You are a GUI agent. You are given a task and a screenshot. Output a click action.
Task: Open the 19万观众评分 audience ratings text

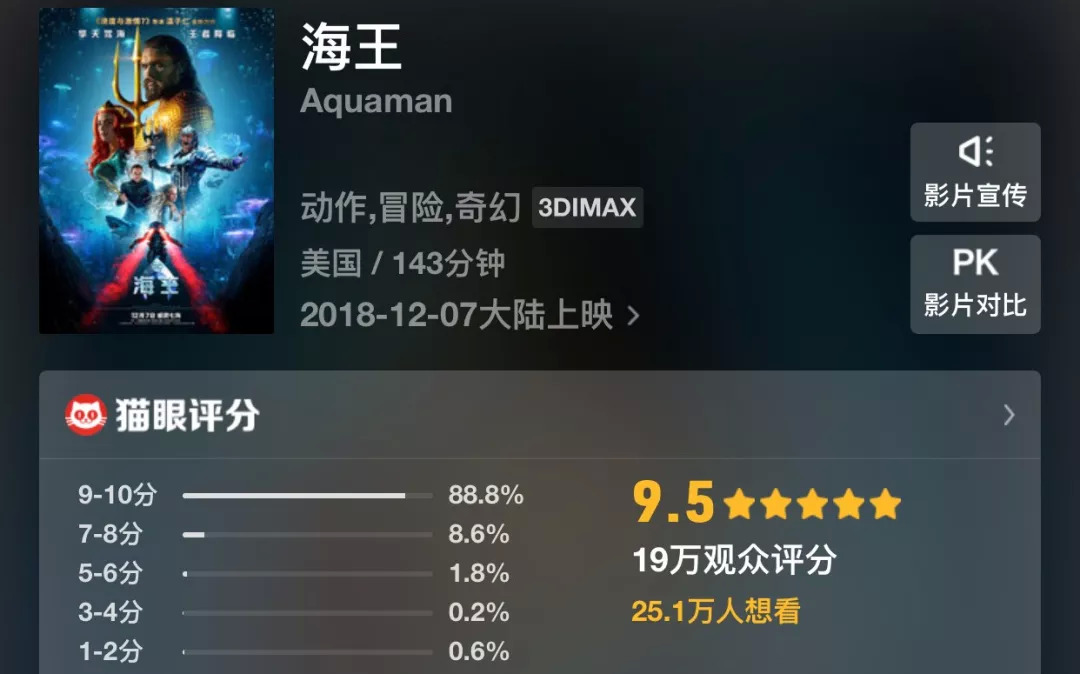point(735,560)
